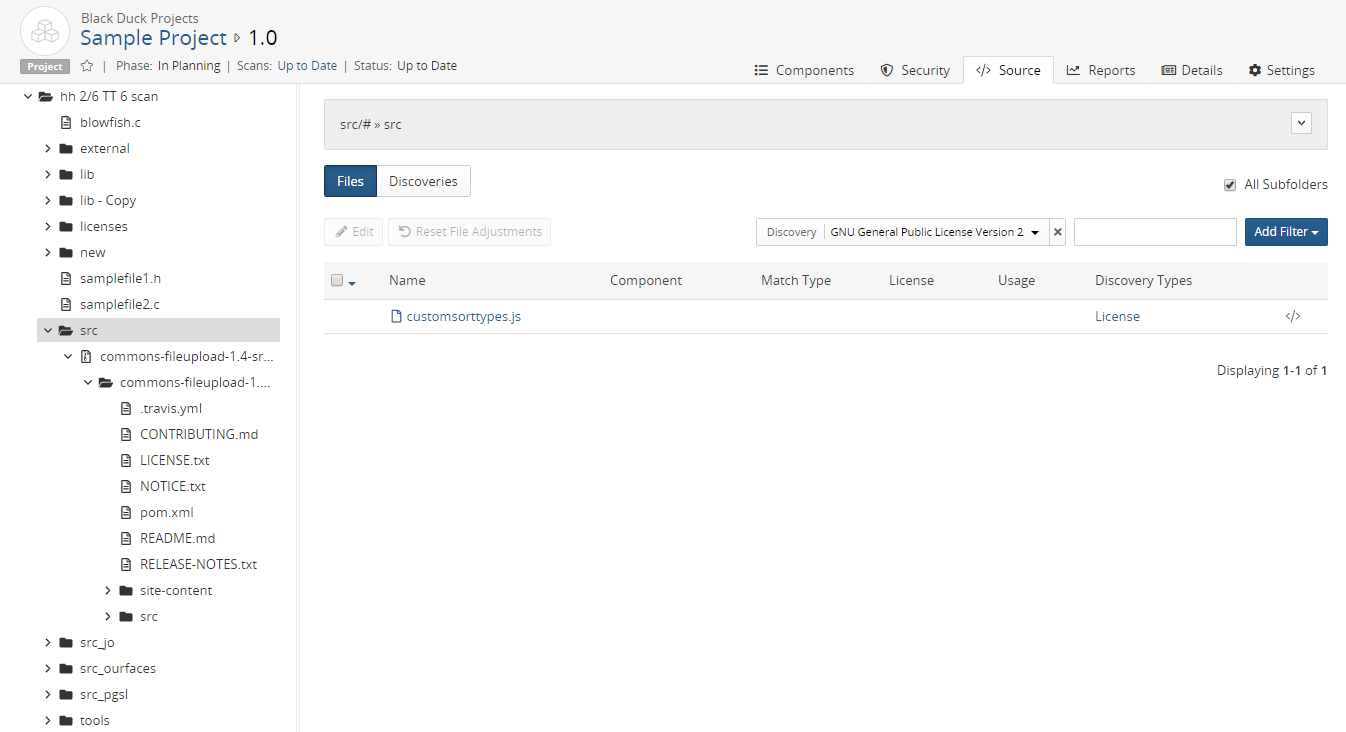Check the select-all checkbox in table header
Viewport: 1346px width, 732px height.
[337, 281]
